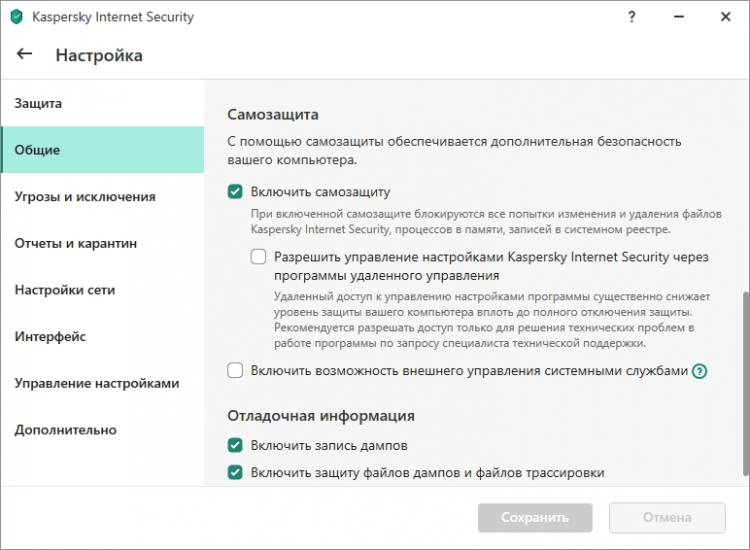This screenshot has width=750, height=550.
Task: Open help via the question mark icon
Action: 632,17
